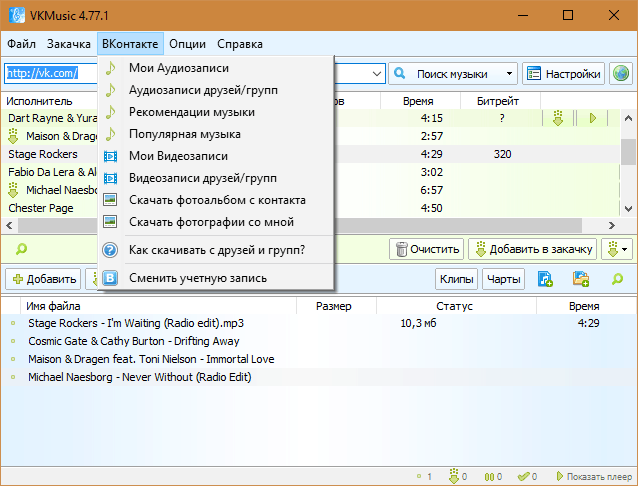This screenshot has height=486, width=638.
Task: Click the globe browser icon in toolbar
Action: tap(621, 74)
